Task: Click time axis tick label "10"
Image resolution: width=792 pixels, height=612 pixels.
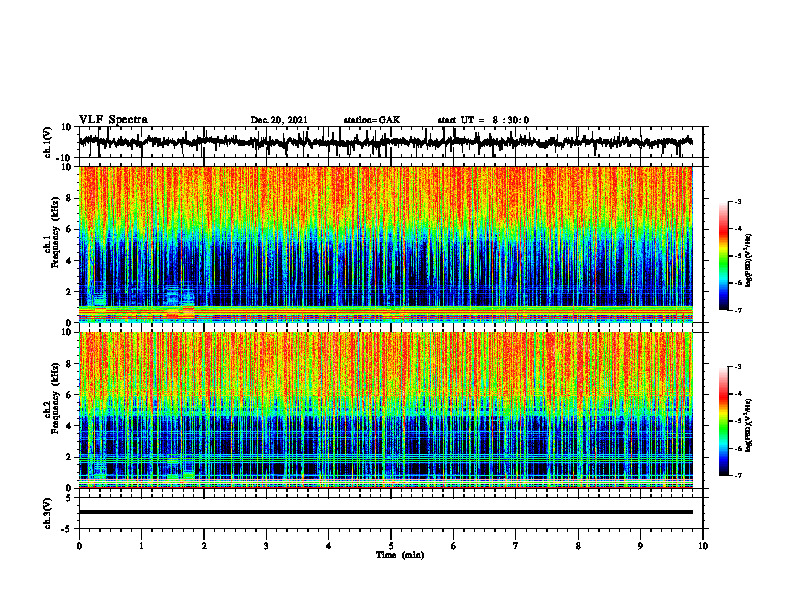Action: click(x=703, y=546)
